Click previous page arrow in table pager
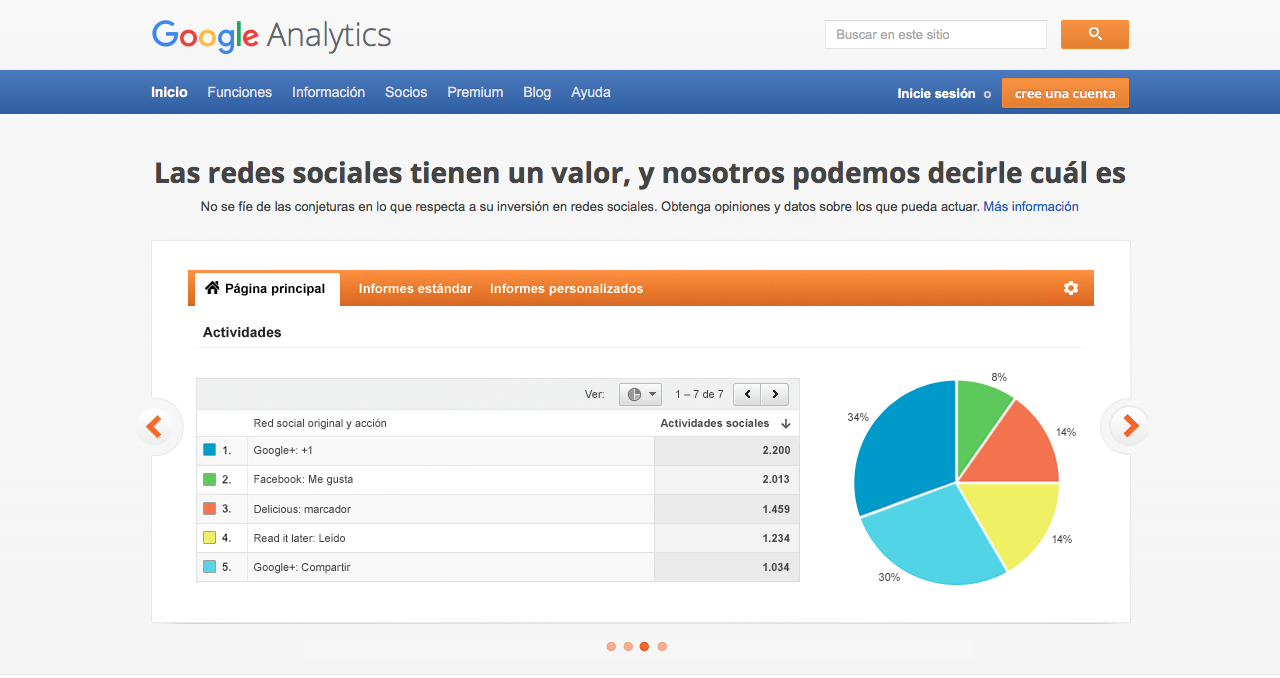This screenshot has width=1280, height=678. (x=747, y=394)
